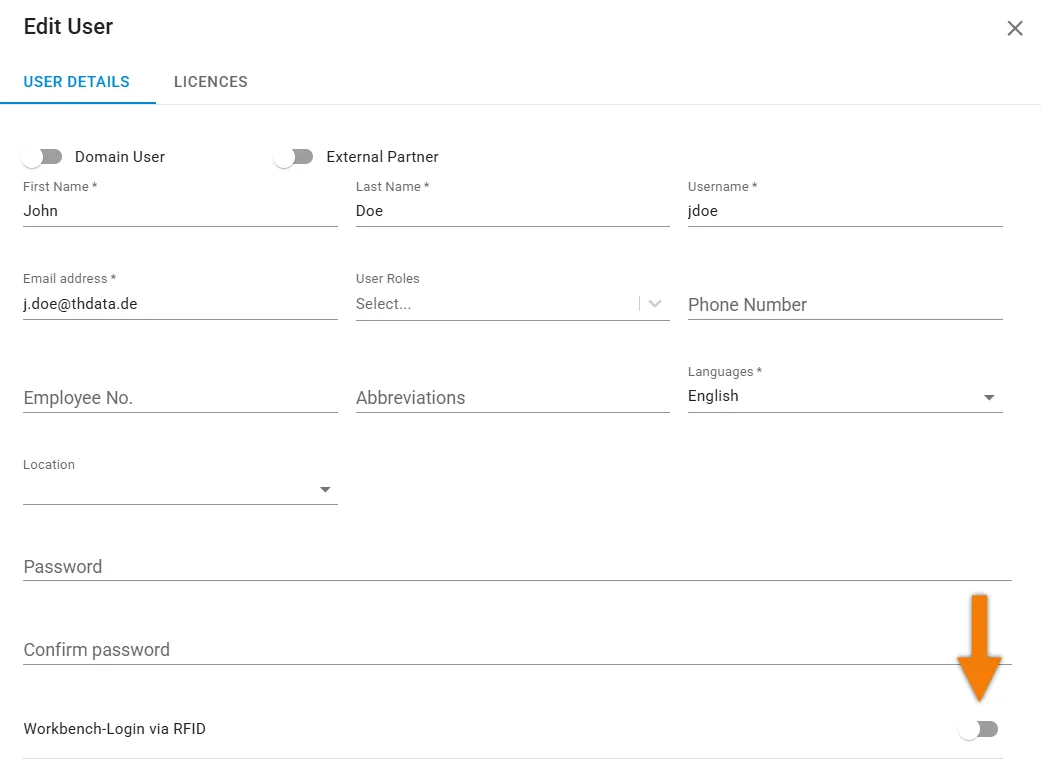Click into the Password field

[517, 567]
